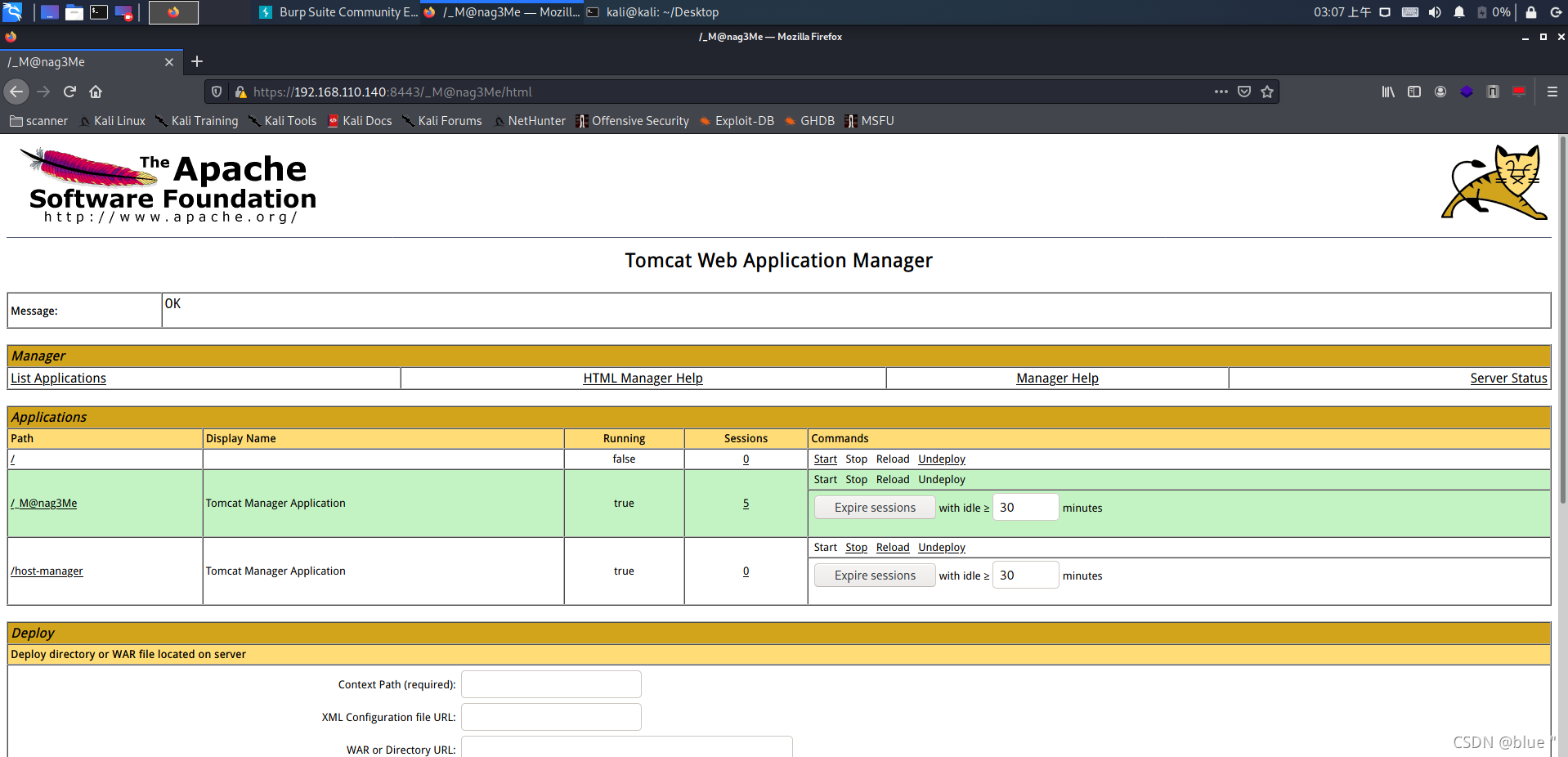Open the Kali applications menu icon
The height and width of the screenshot is (757, 1568).
tap(12, 11)
